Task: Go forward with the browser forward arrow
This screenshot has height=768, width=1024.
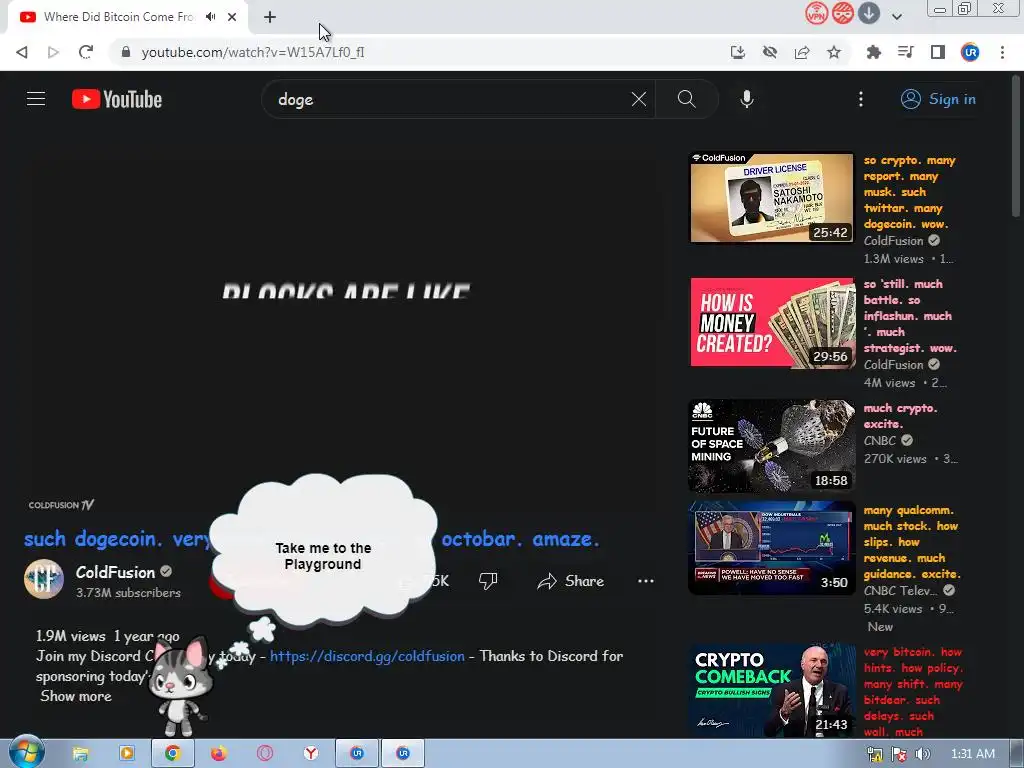Action: (x=54, y=52)
